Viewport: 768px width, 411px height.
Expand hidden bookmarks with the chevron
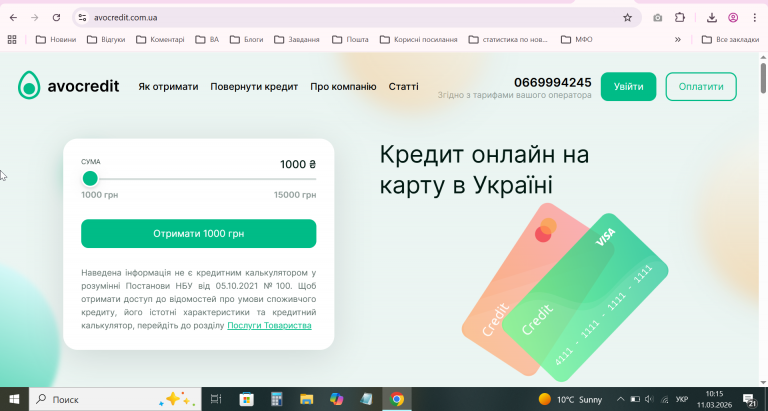point(678,40)
